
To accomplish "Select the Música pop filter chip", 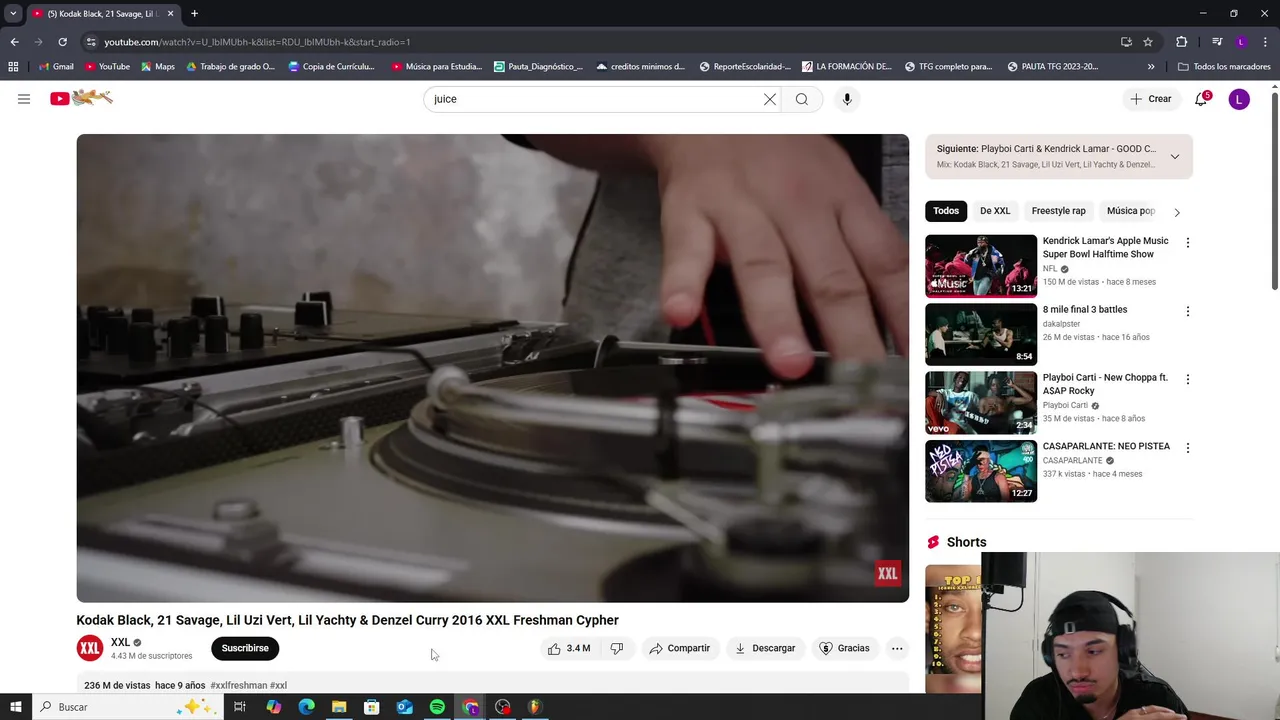I will 1131,211.
